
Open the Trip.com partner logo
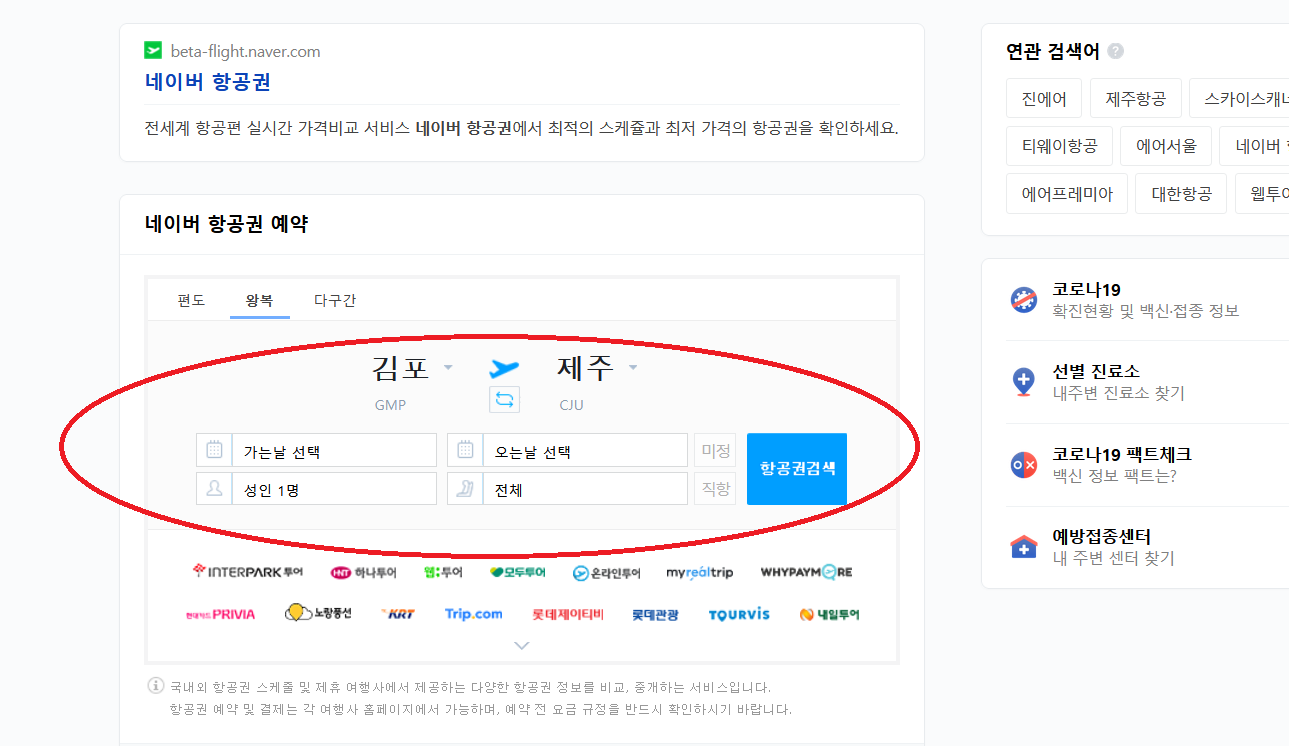tap(474, 614)
